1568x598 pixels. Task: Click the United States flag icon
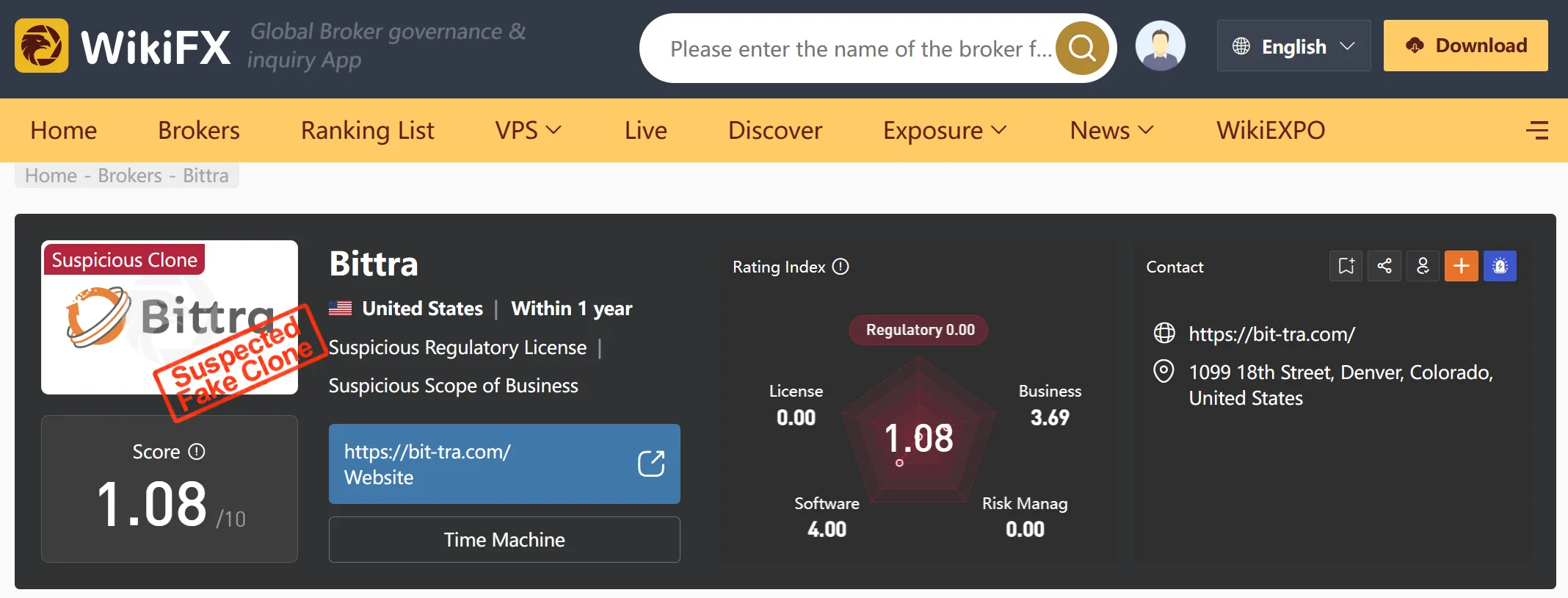click(x=340, y=309)
